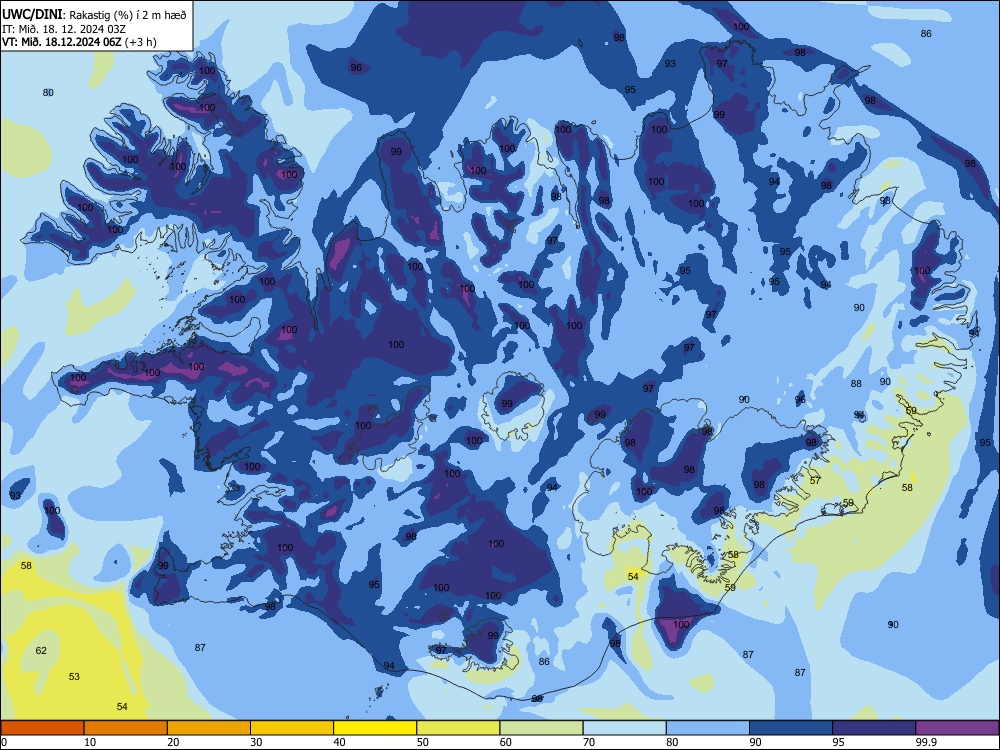Click the legend tick label 30

256,742
